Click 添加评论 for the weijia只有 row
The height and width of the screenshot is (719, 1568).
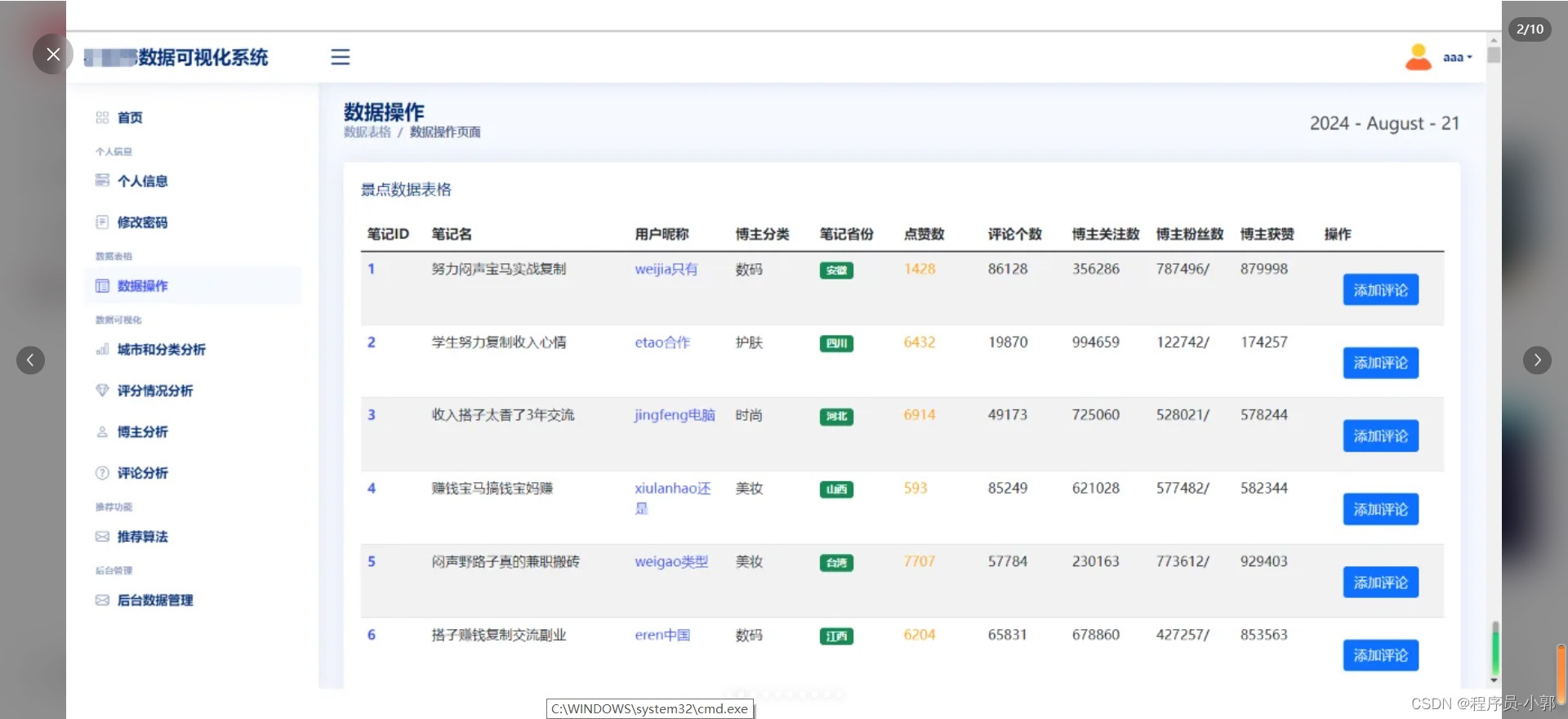[x=1381, y=290]
